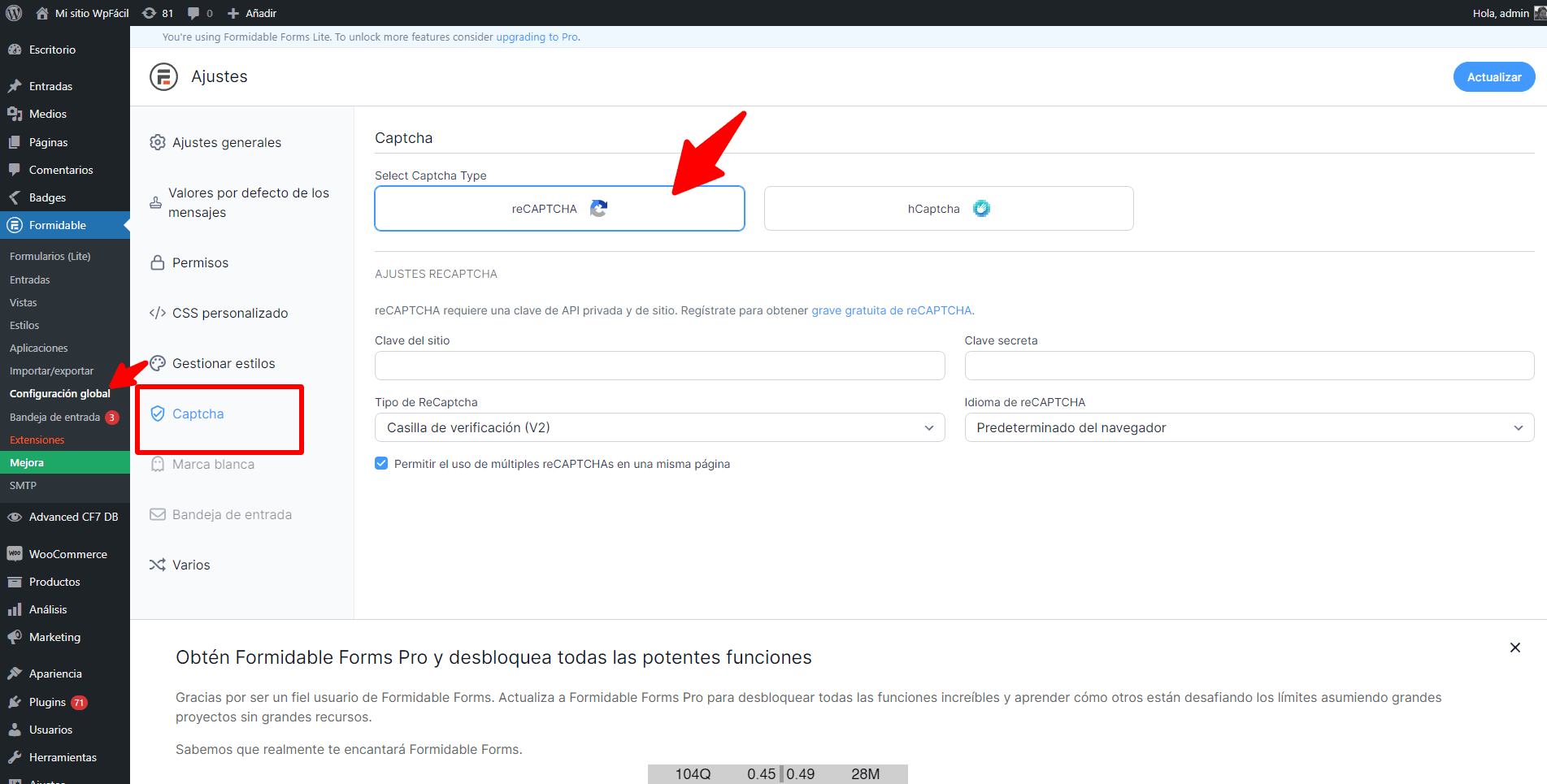
Task: Click the Plugins plug icon
Action: tap(15, 702)
